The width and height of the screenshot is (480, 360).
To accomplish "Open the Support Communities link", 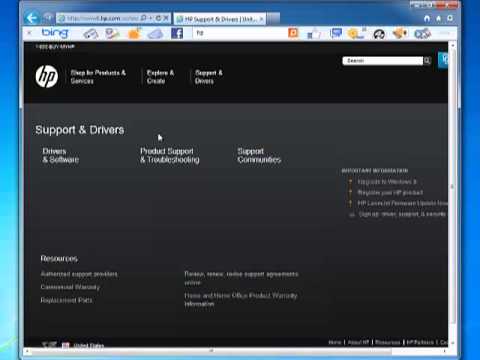I will (x=259, y=155).
